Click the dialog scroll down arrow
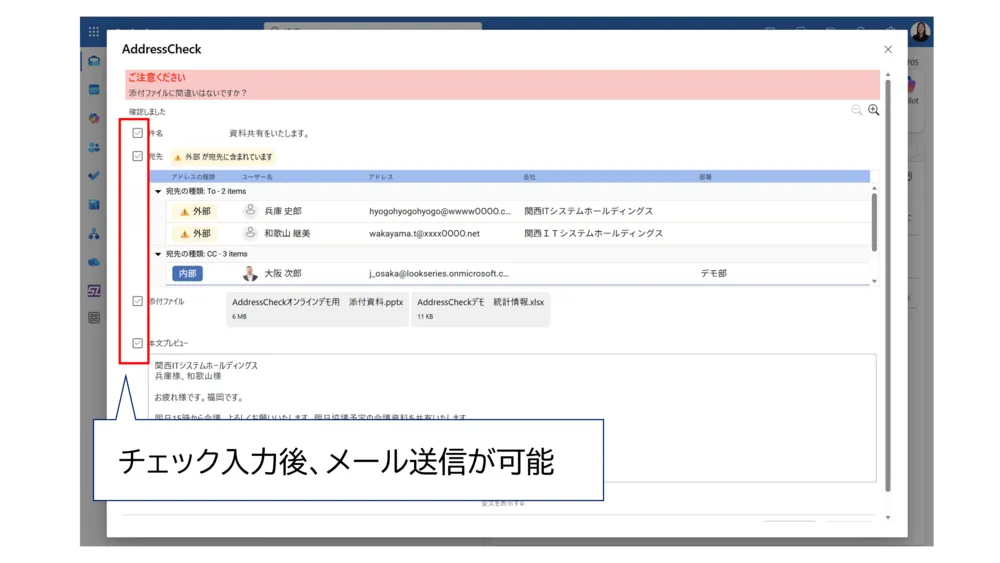Viewport: 1000px width, 563px height. click(888, 517)
